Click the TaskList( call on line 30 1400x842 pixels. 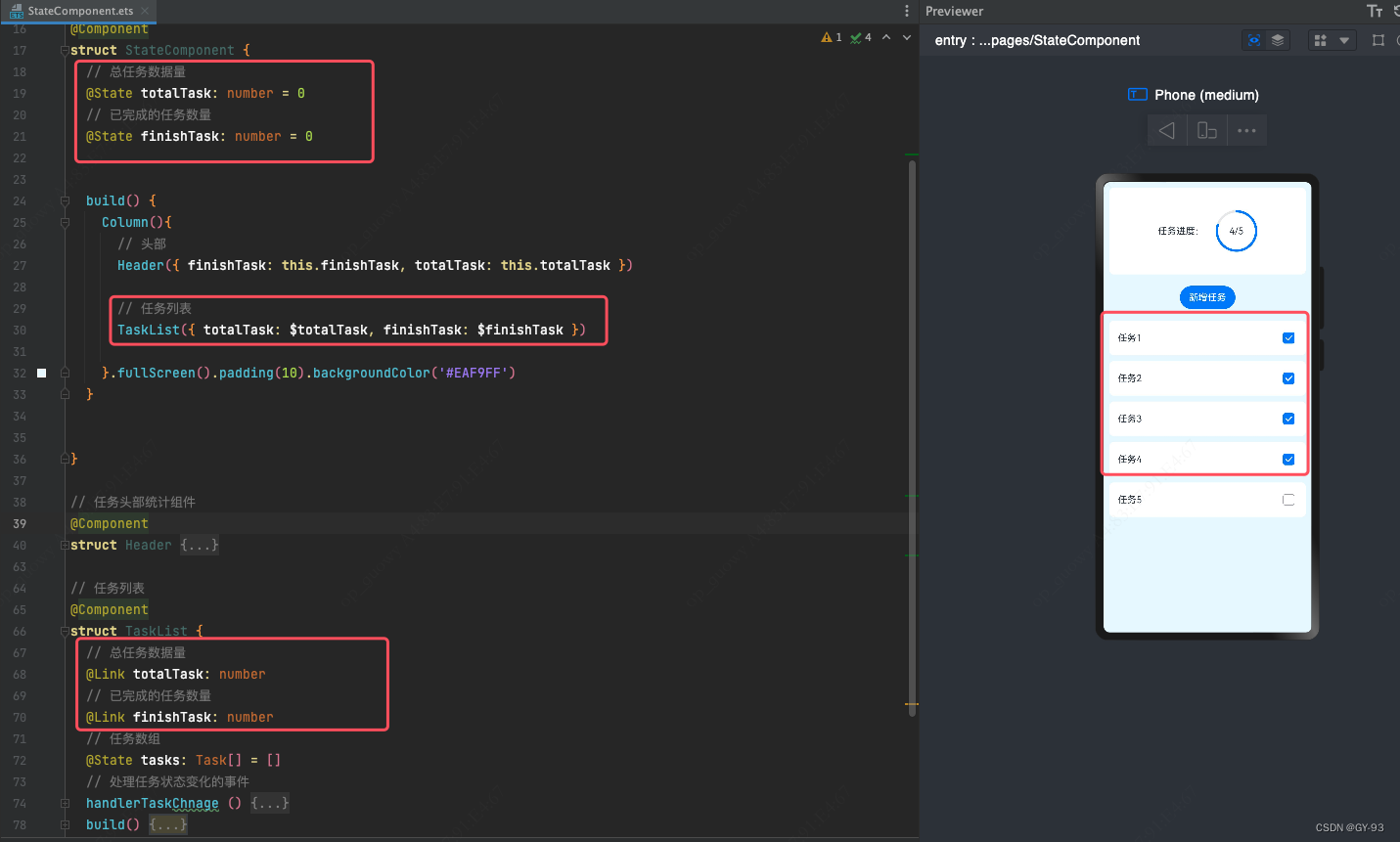click(x=153, y=330)
